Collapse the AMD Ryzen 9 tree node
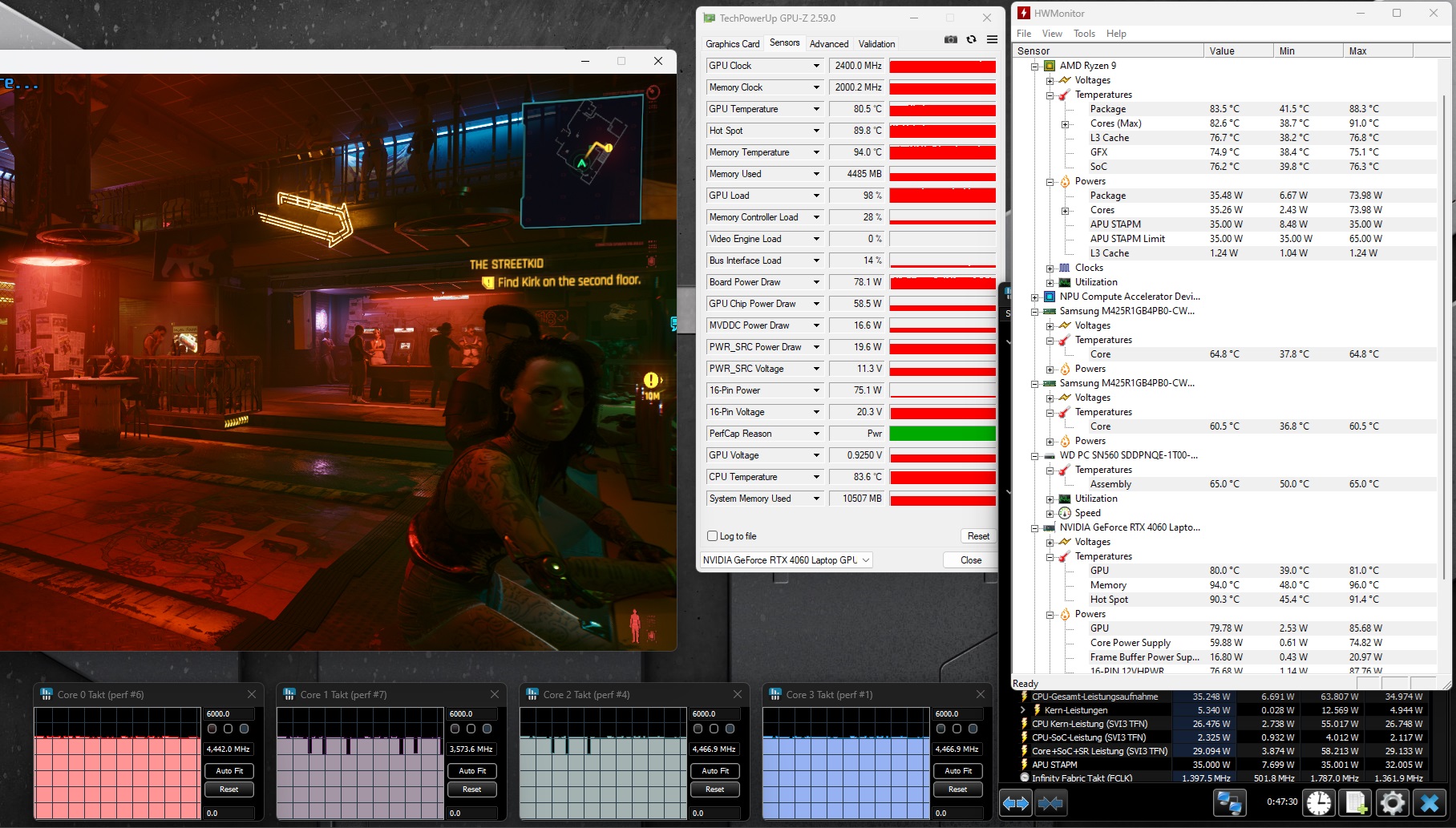This screenshot has height=828, width=1456. (x=1034, y=67)
